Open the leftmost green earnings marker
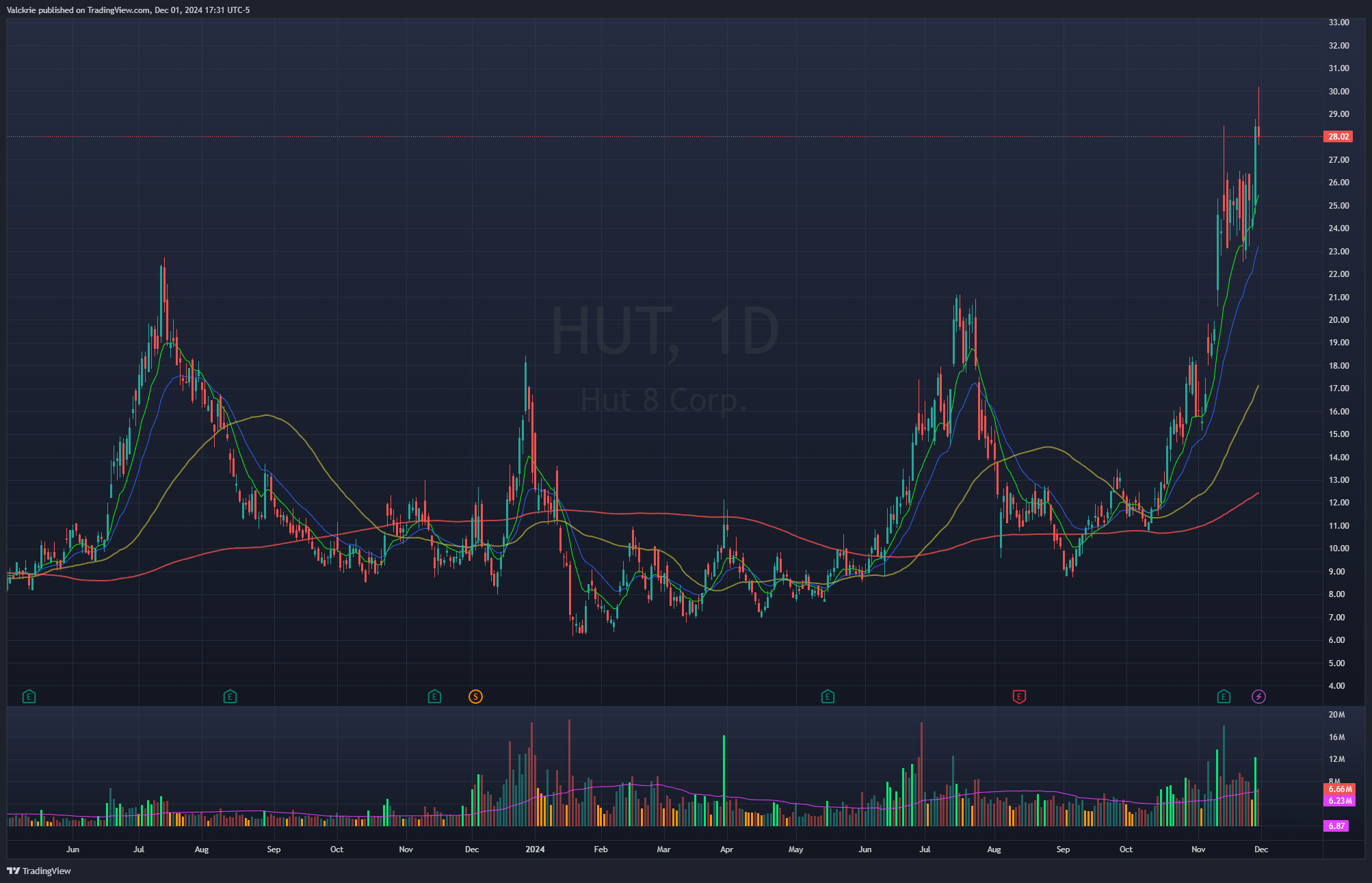The image size is (1372, 883). [x=29, y=697]
